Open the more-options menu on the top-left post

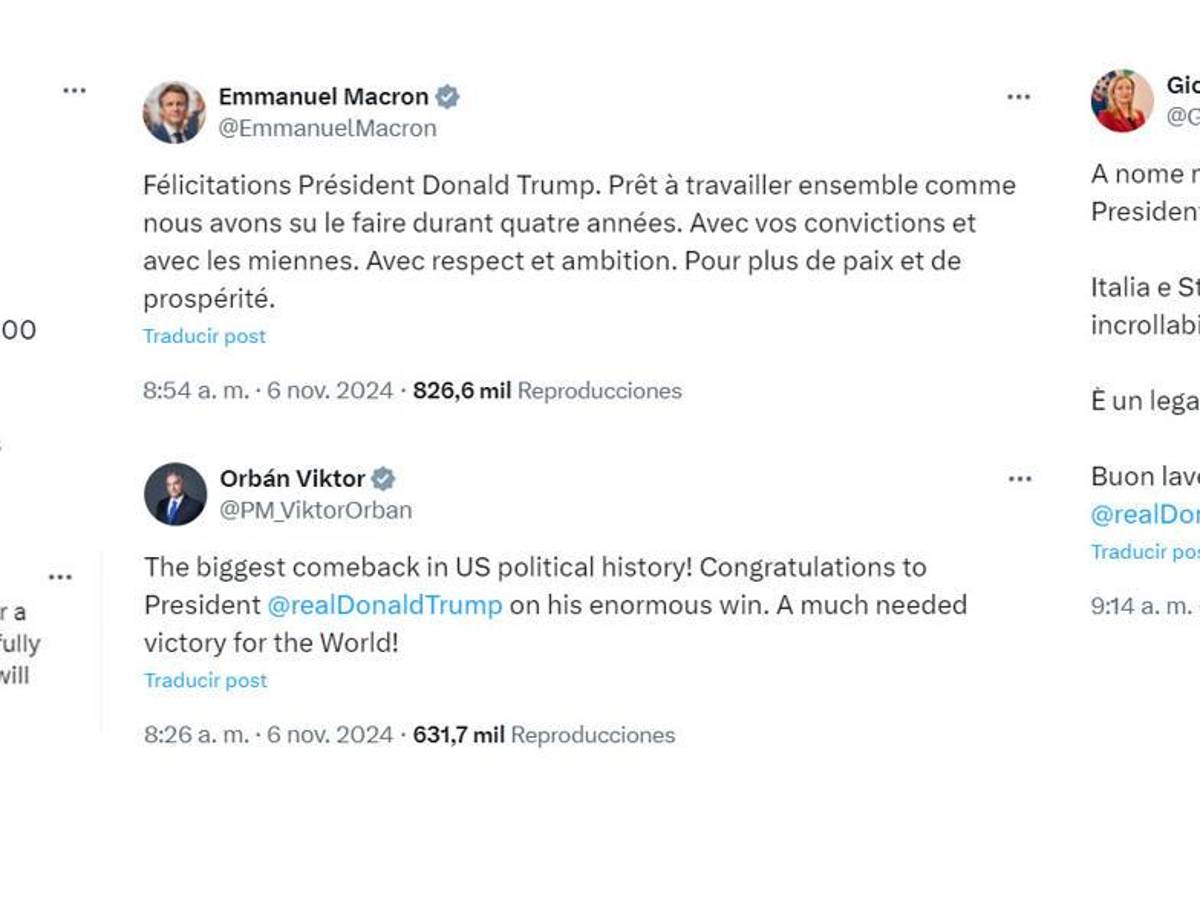click(x=75, y=90)
